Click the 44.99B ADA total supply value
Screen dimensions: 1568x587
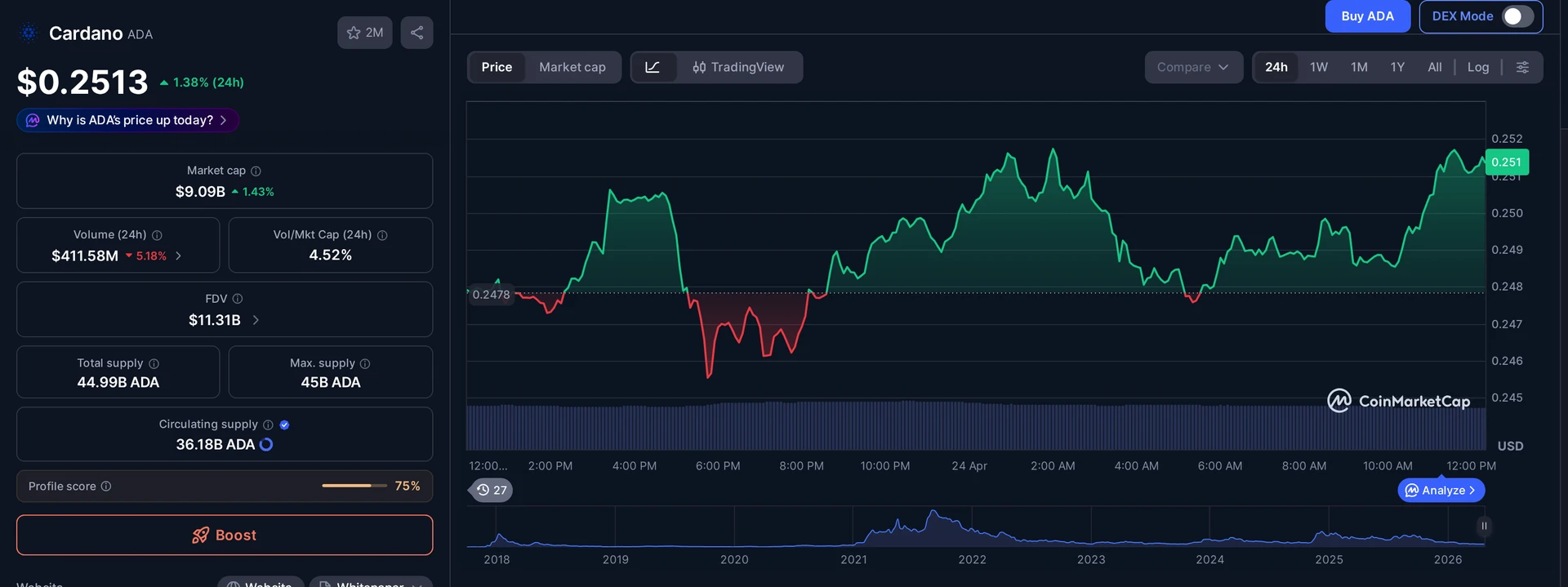(x=118, y=382)
